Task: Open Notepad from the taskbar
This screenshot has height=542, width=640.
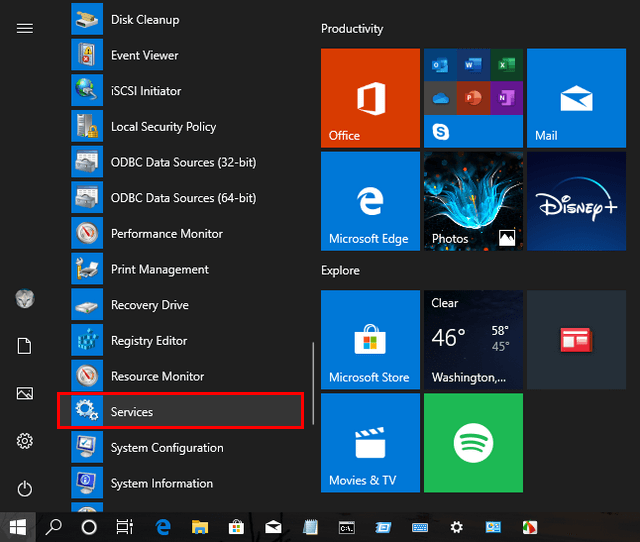Action: [310, 527]
